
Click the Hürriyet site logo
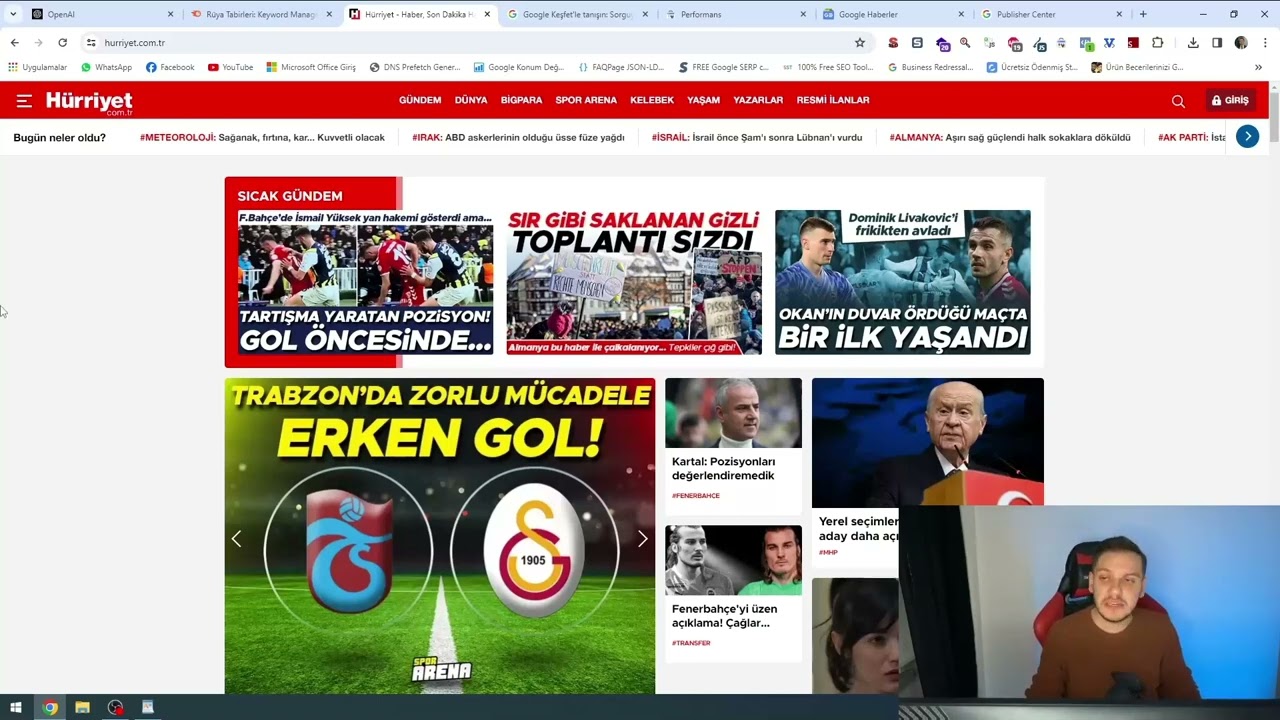point(89,101)
